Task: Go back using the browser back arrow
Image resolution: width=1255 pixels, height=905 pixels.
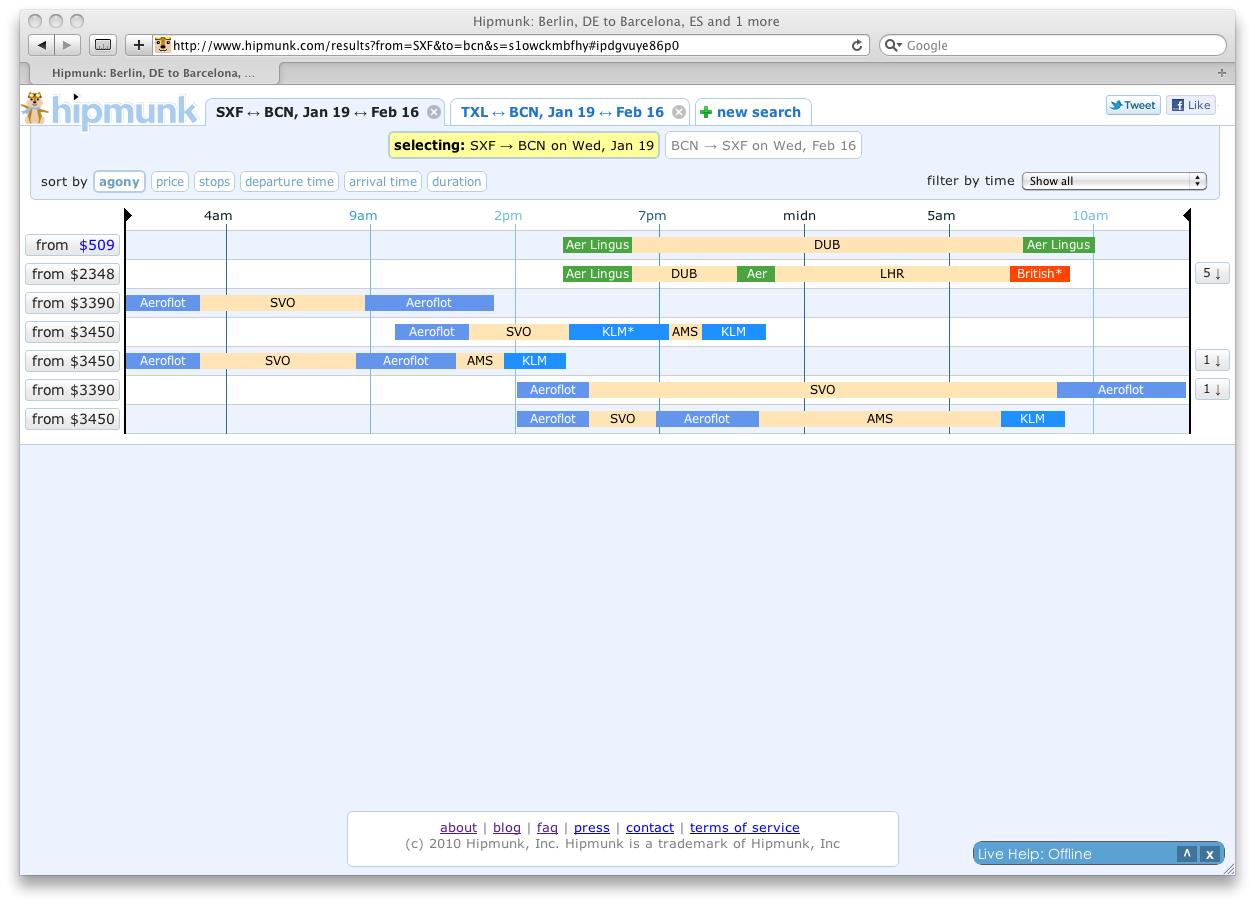Action: (42, 45)
